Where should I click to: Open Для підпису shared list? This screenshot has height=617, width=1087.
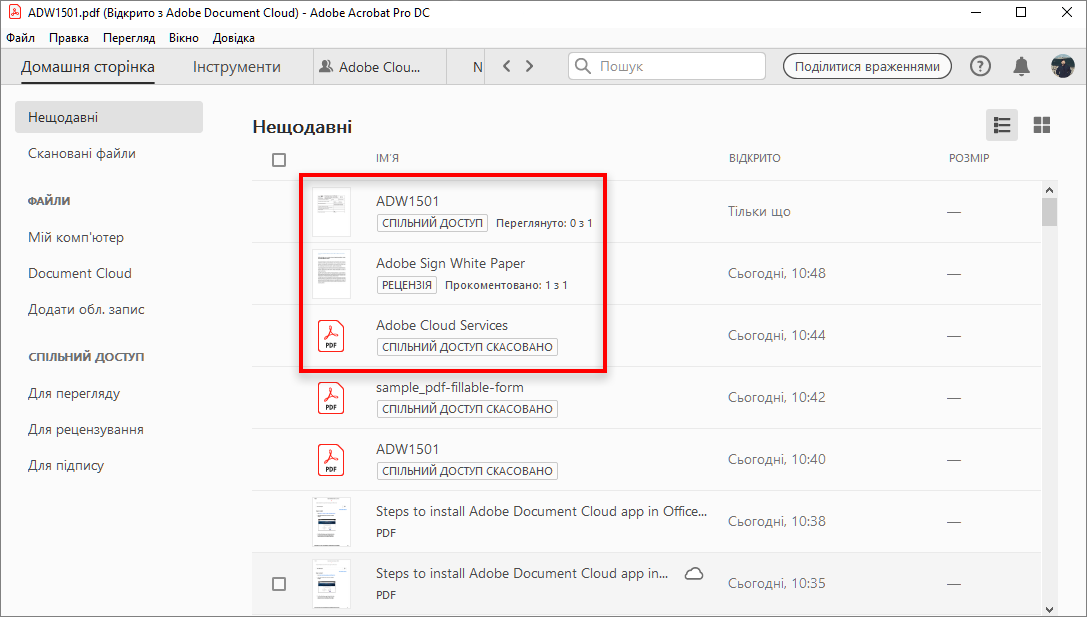[66, 465]
